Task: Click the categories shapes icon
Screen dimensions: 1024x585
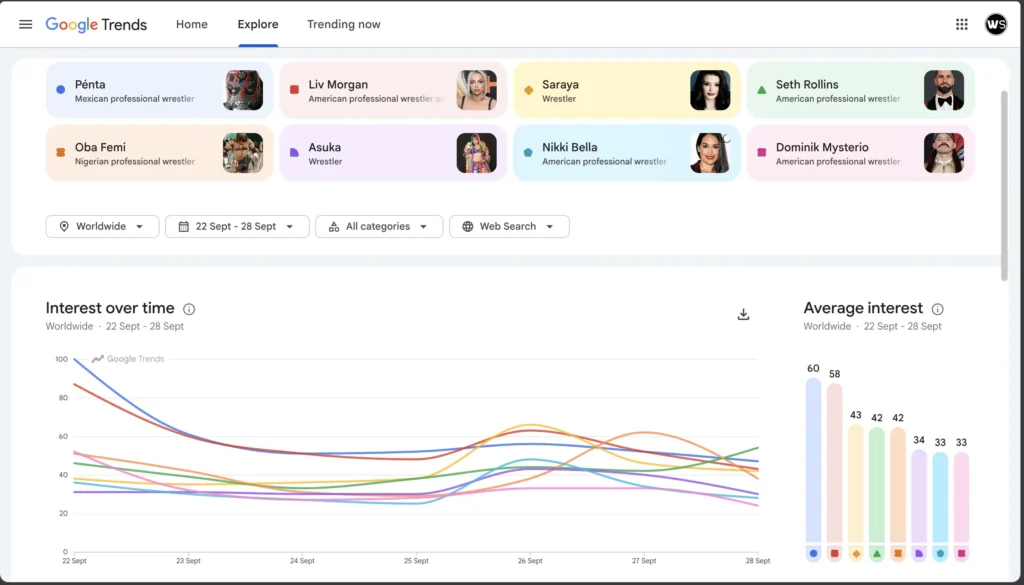Action: (x=334, y=227)
